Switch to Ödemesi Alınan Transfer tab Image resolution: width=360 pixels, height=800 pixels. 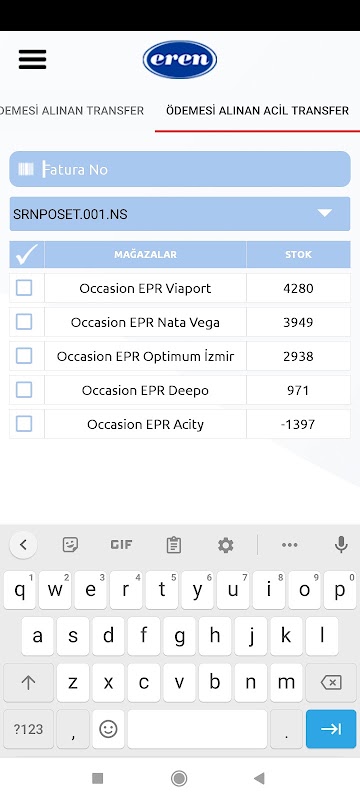[72, 111]
